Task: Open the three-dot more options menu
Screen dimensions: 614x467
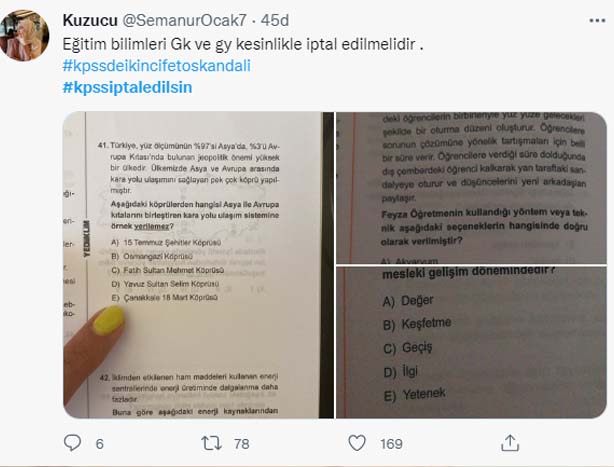Action: (597, 21)
